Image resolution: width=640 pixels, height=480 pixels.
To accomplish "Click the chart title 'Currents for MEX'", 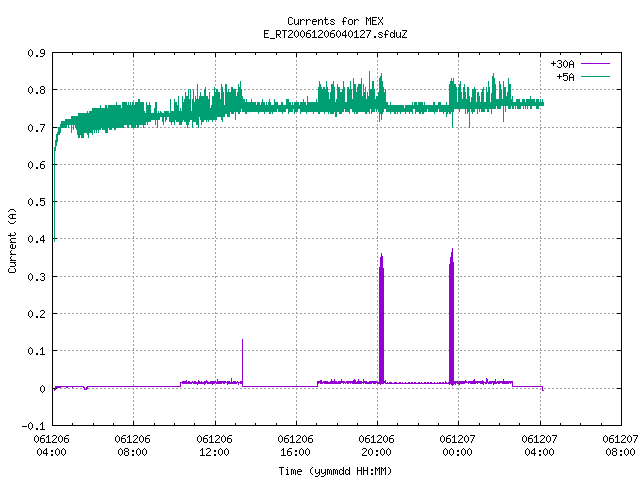I will coord(335,21).
